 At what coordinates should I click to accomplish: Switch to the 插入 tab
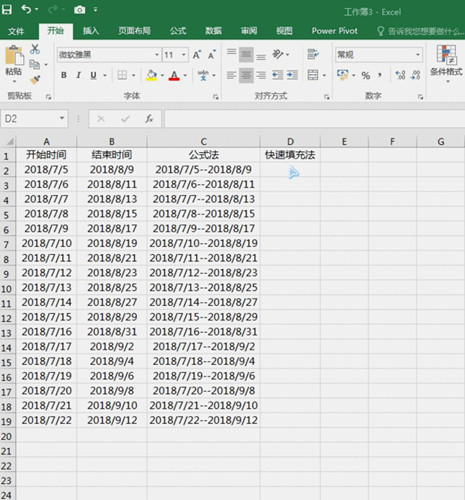[91, 31]
